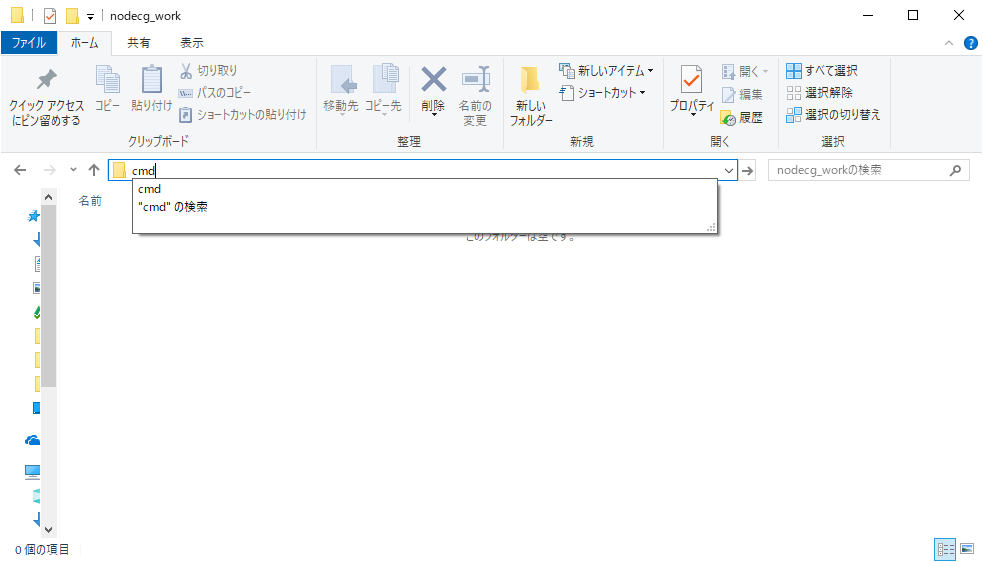Expand the address bar history dropdown
The width and height of the screenshot is (983, 562).
(x=728, y=171)
